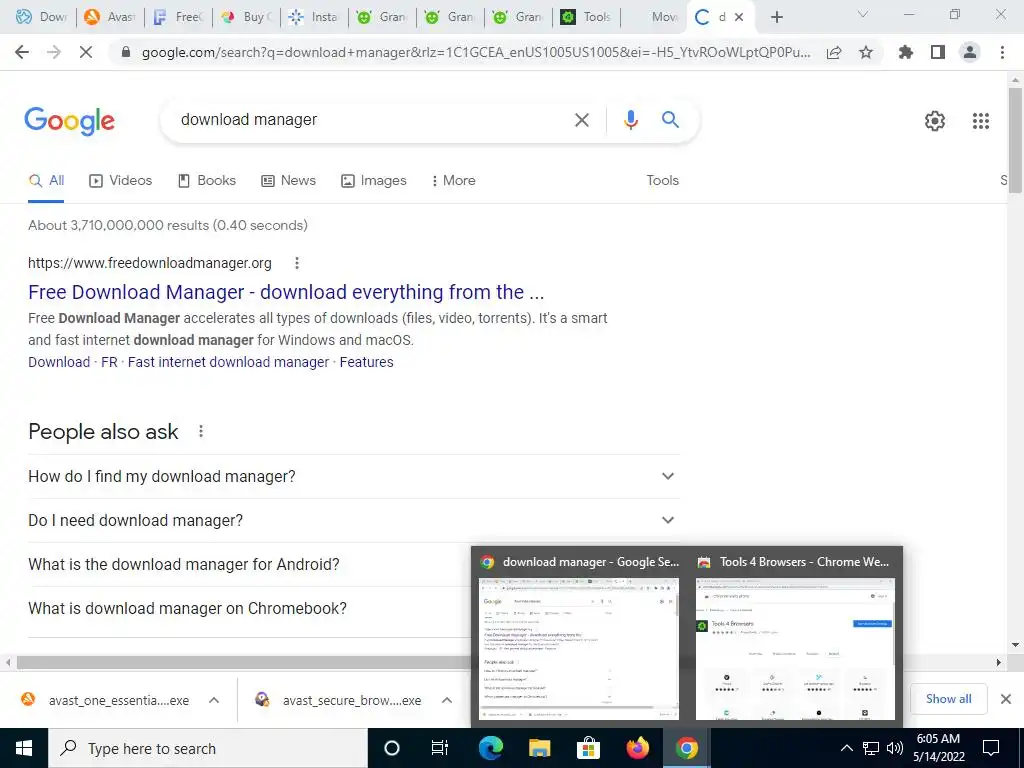Click into the Google search input field
1024x768 pixels.
372,120
